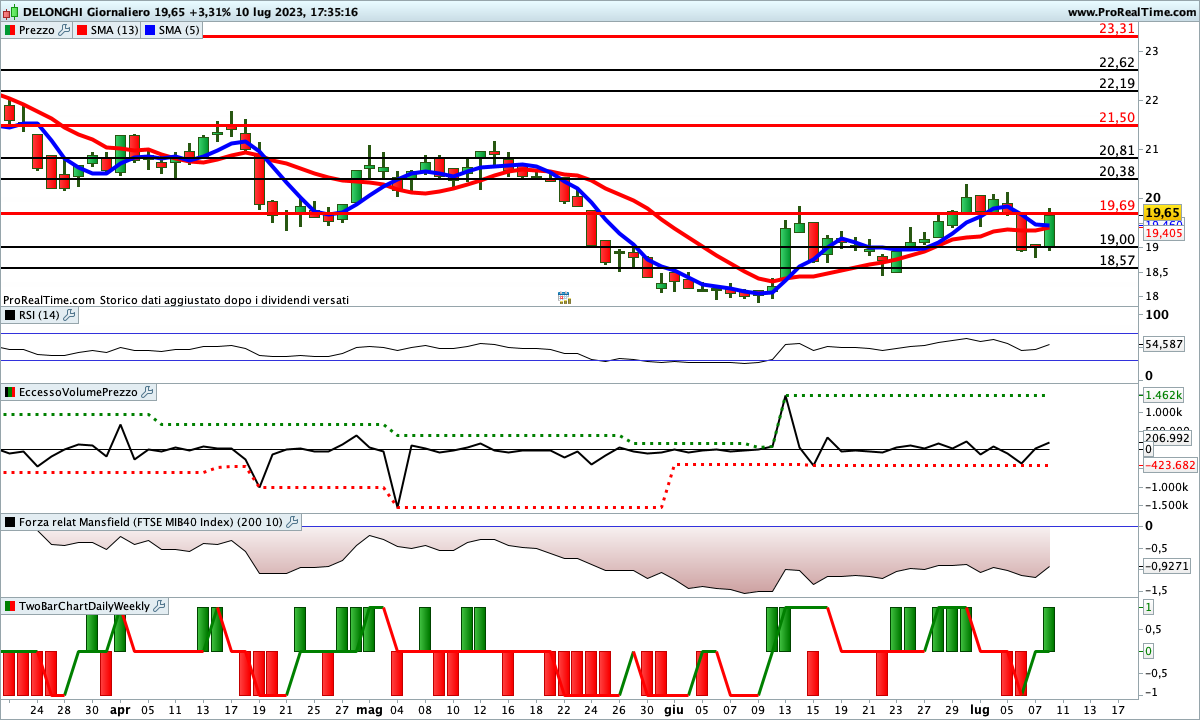Open RSI (14) settings wrench icon
This screenshot has width=1200, height=720.
tap(69, 315)
